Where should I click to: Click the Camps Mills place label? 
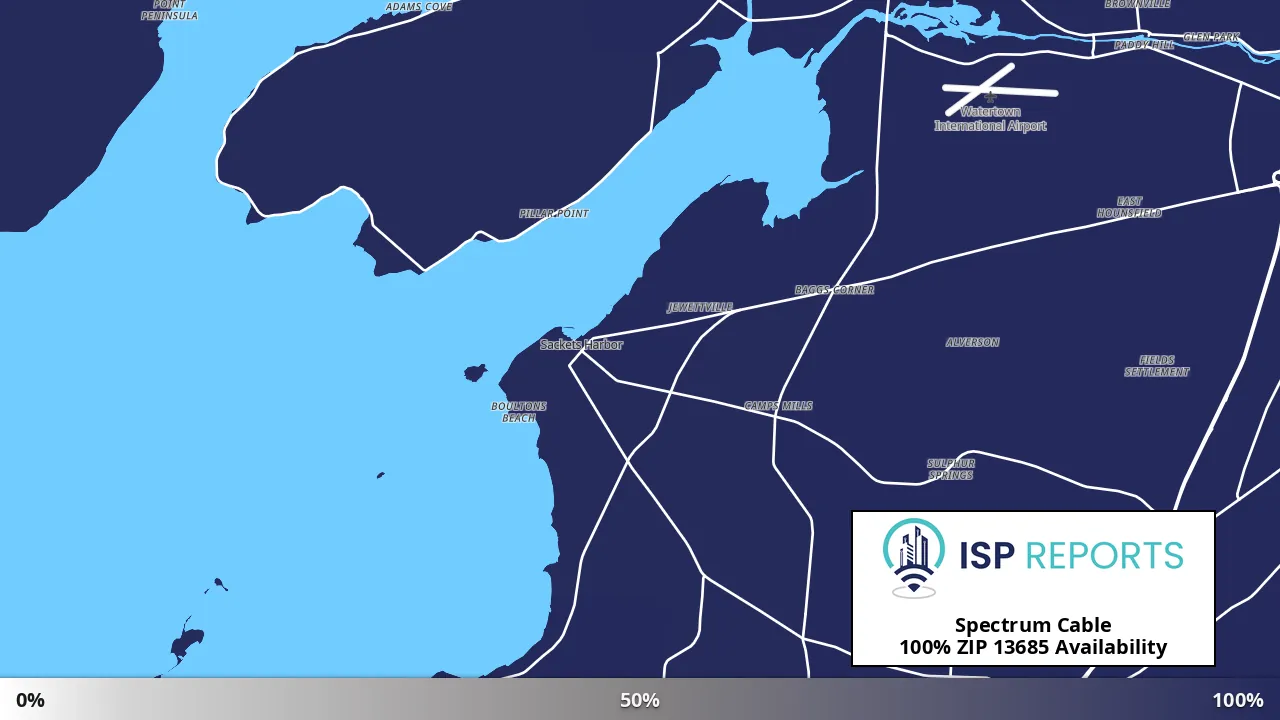tap(778, 406)
